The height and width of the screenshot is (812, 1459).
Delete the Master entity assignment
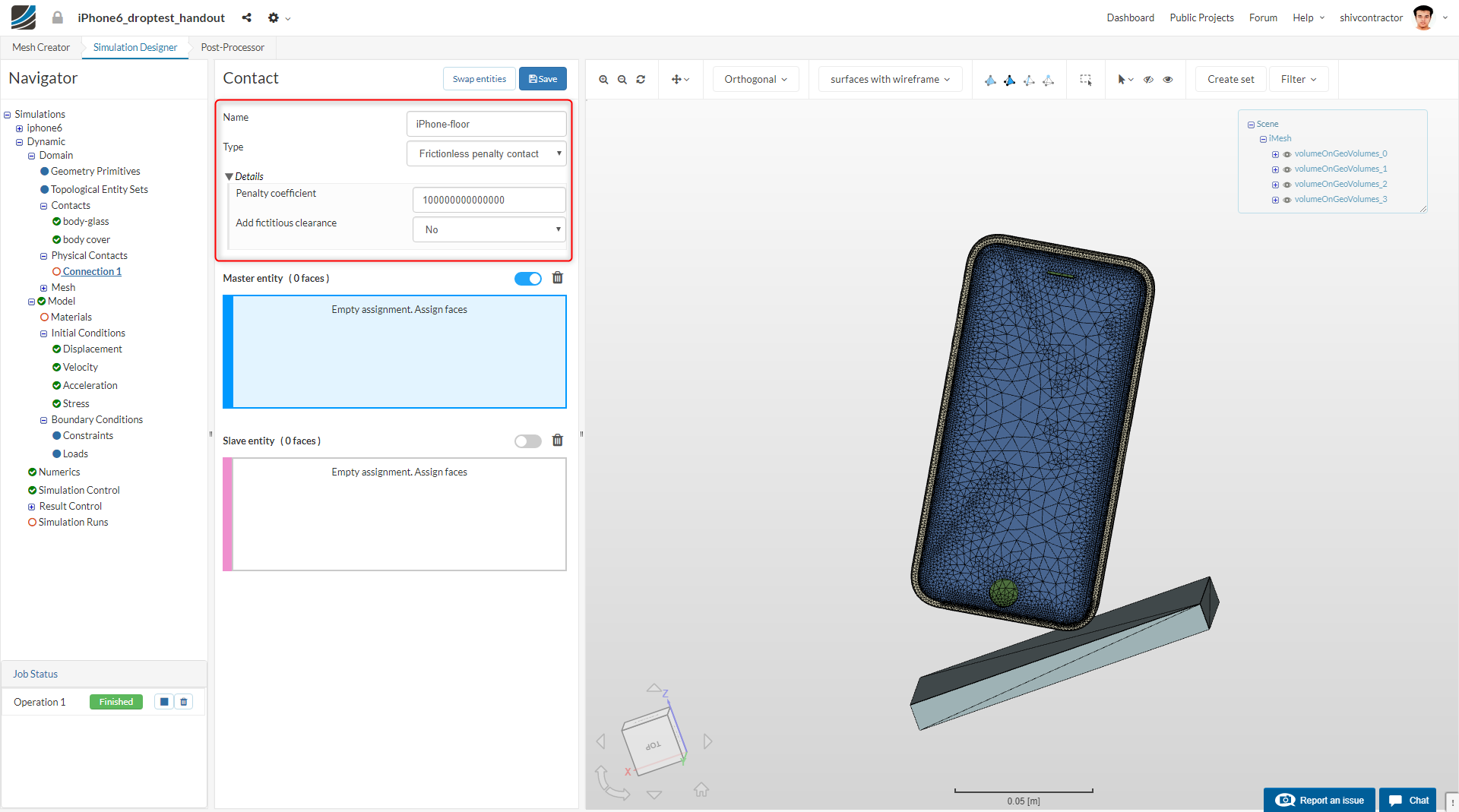(x=558, y=278)
